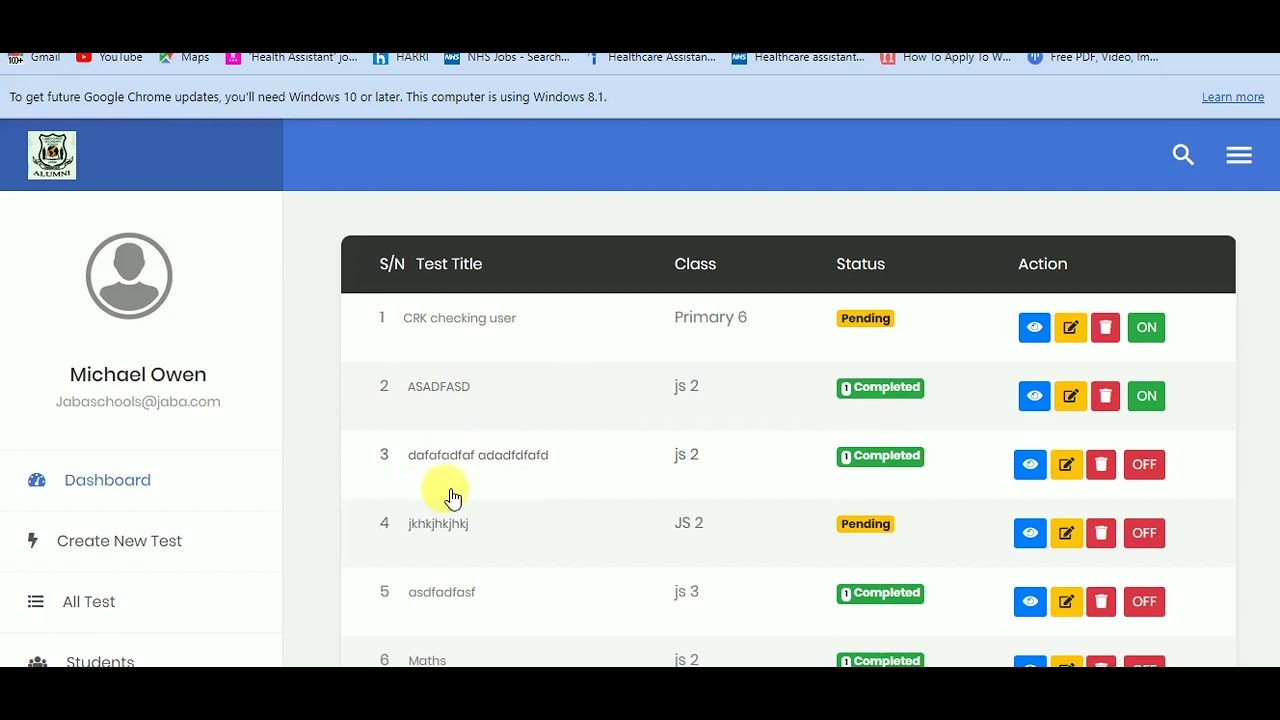
Task: Click the CRK checking user title
Action: pos(459,318)
